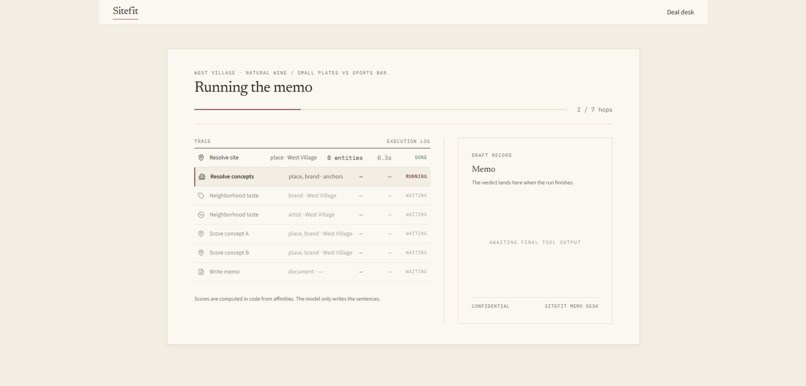The image size is (806, 386).
Task: Click WAITING status in Score concept B row
Action: [x=416, y=253]
